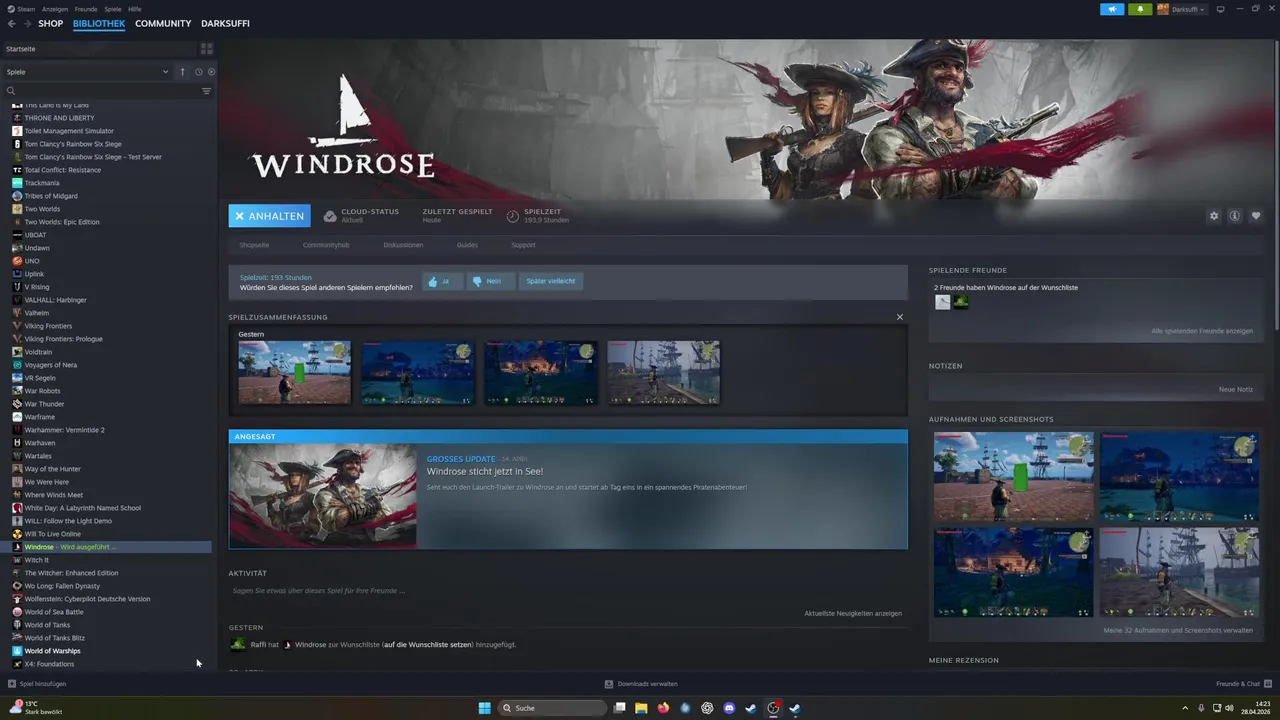Switch to the COMMUNITY tab
The width and height of the screenshot is (1280, 720).
point(163,23)
